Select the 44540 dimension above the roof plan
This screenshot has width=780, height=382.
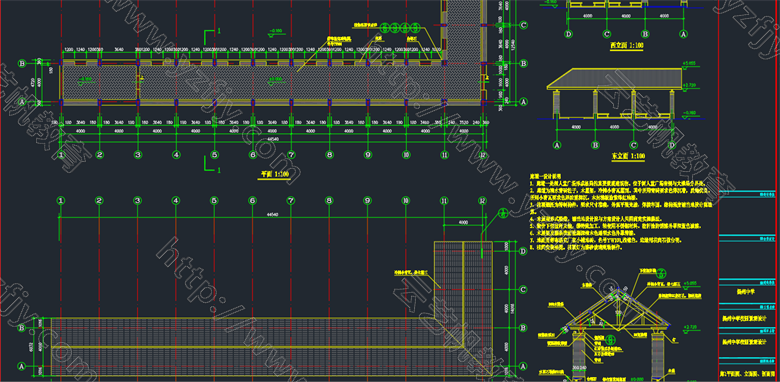click(272, 214)
